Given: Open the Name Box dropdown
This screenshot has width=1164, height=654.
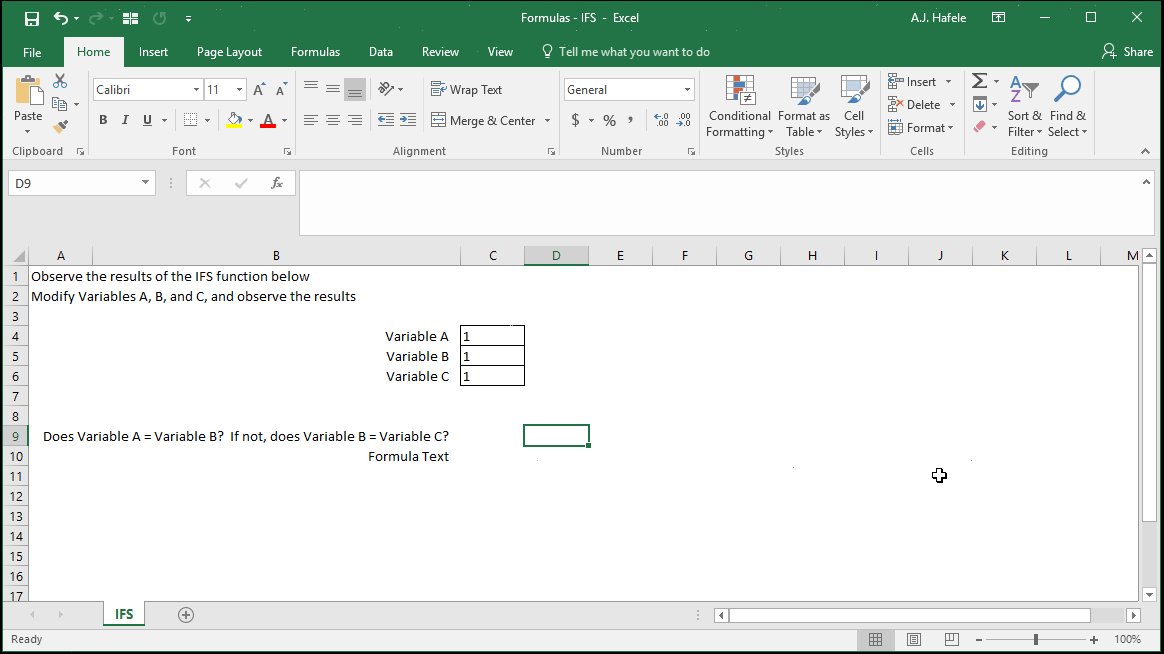Looking at the screenshot, I should [146, 183].
